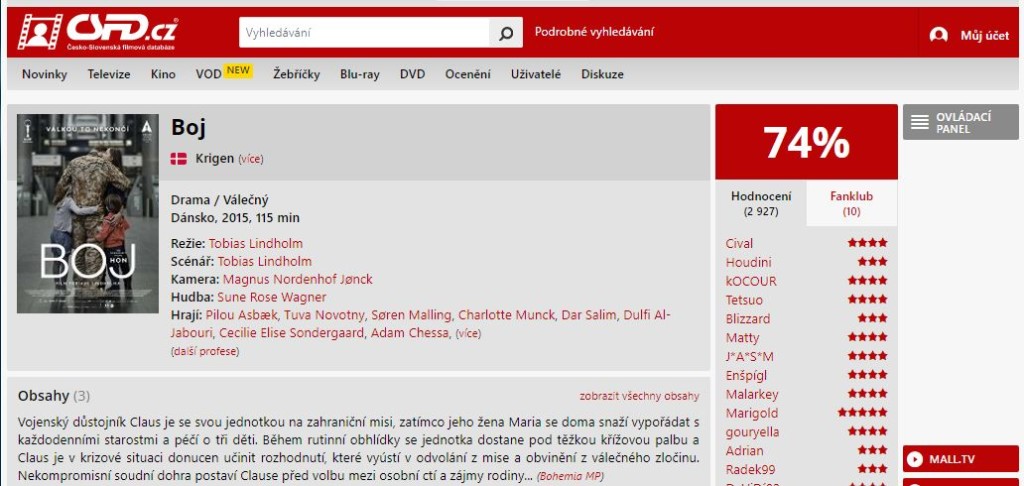
Task: Open the MALL.TV button
Action: (961, 459)
